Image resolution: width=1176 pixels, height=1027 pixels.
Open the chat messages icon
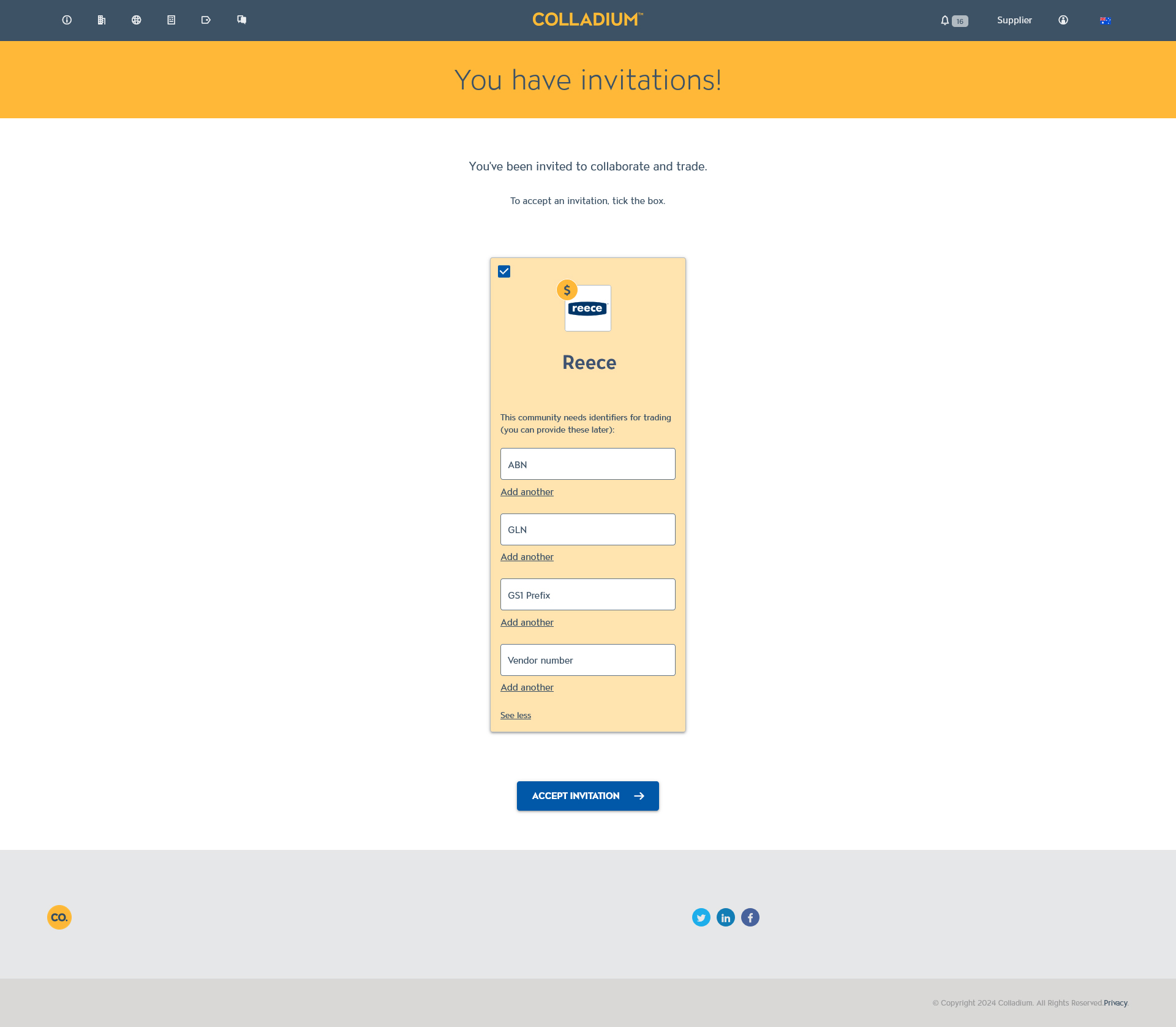pyautogui.click(x=241, y=20)
